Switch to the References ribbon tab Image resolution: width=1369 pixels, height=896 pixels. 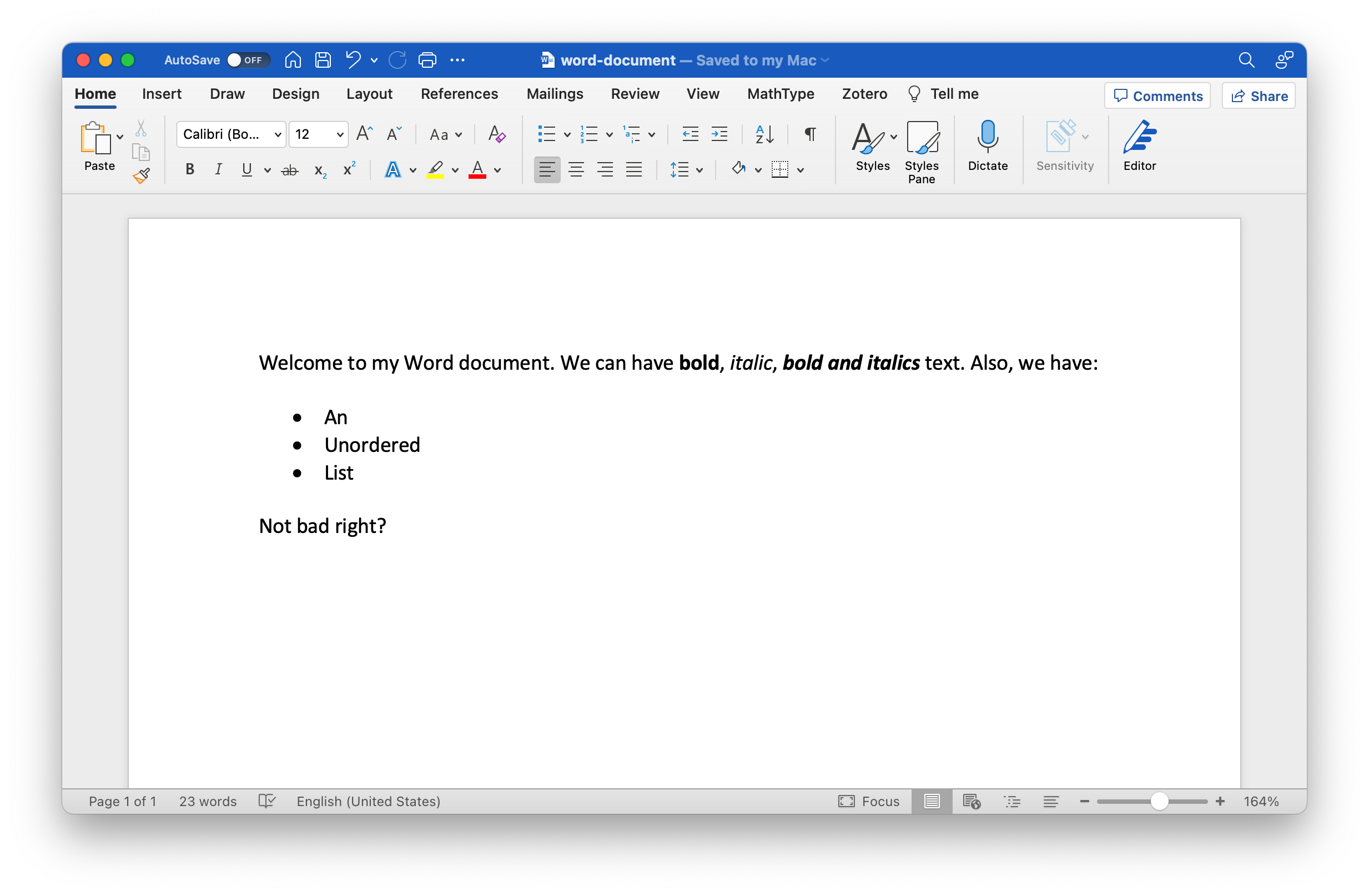coord(459,94)
